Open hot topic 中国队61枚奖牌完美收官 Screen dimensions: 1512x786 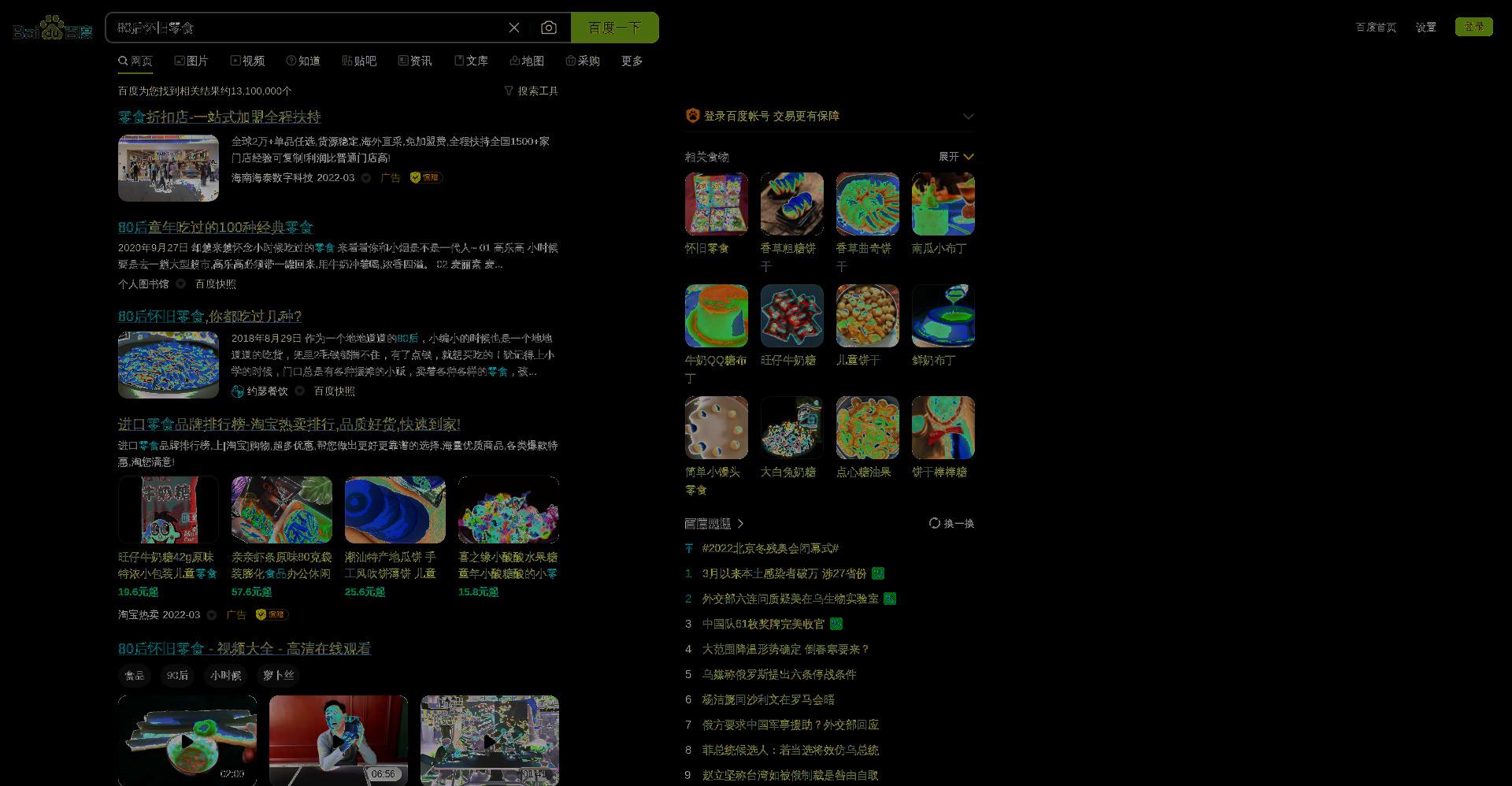pos(763,624)
